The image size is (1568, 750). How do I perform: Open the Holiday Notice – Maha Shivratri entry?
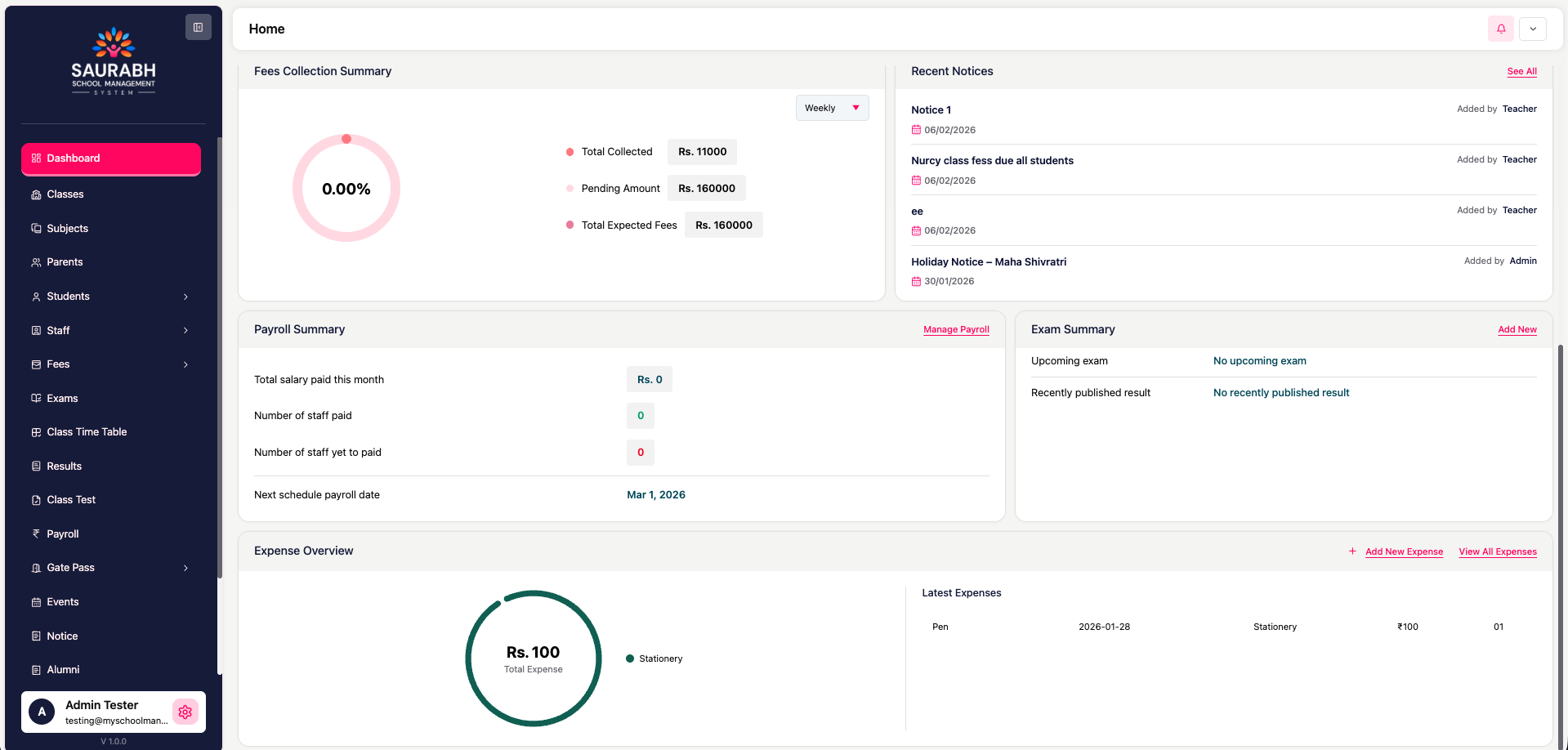(989, 262)
